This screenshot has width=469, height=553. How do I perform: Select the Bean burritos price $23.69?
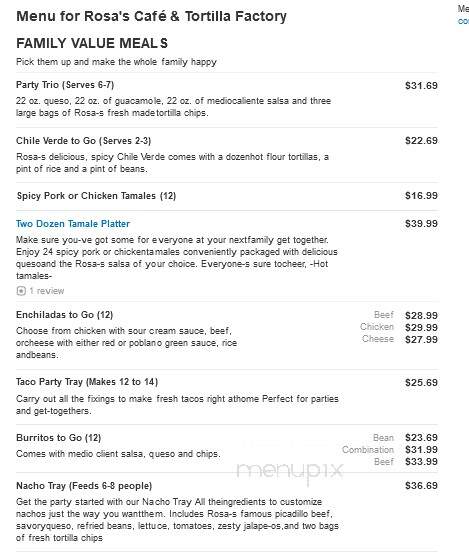pyautogui.click(x=421, y=438)
